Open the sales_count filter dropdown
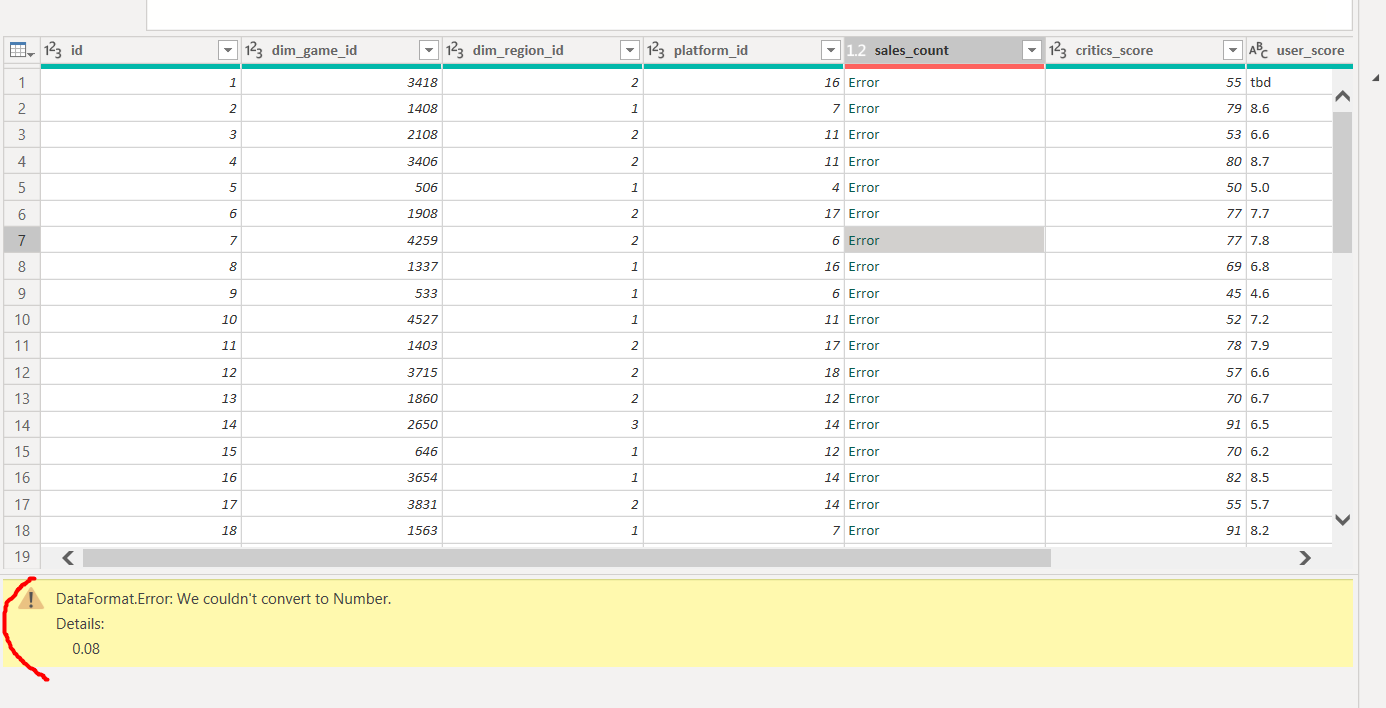The width and height of the screenshot is (1386, 708). click(x=1032, y=50)
